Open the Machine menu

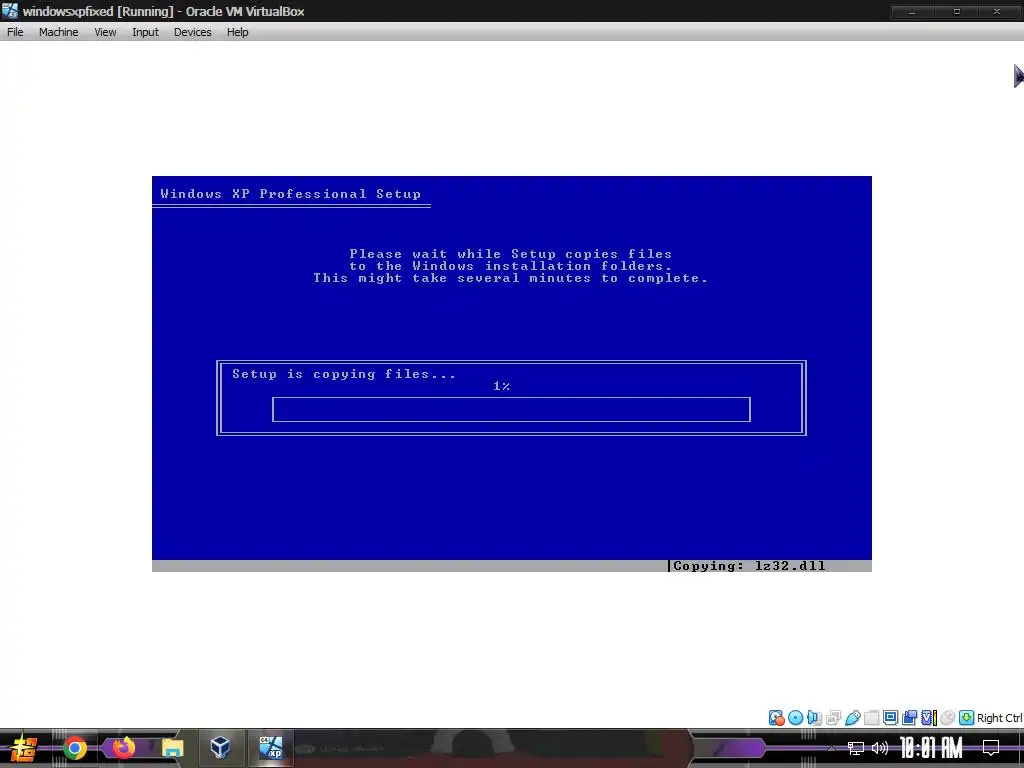[x=58, y=32]
